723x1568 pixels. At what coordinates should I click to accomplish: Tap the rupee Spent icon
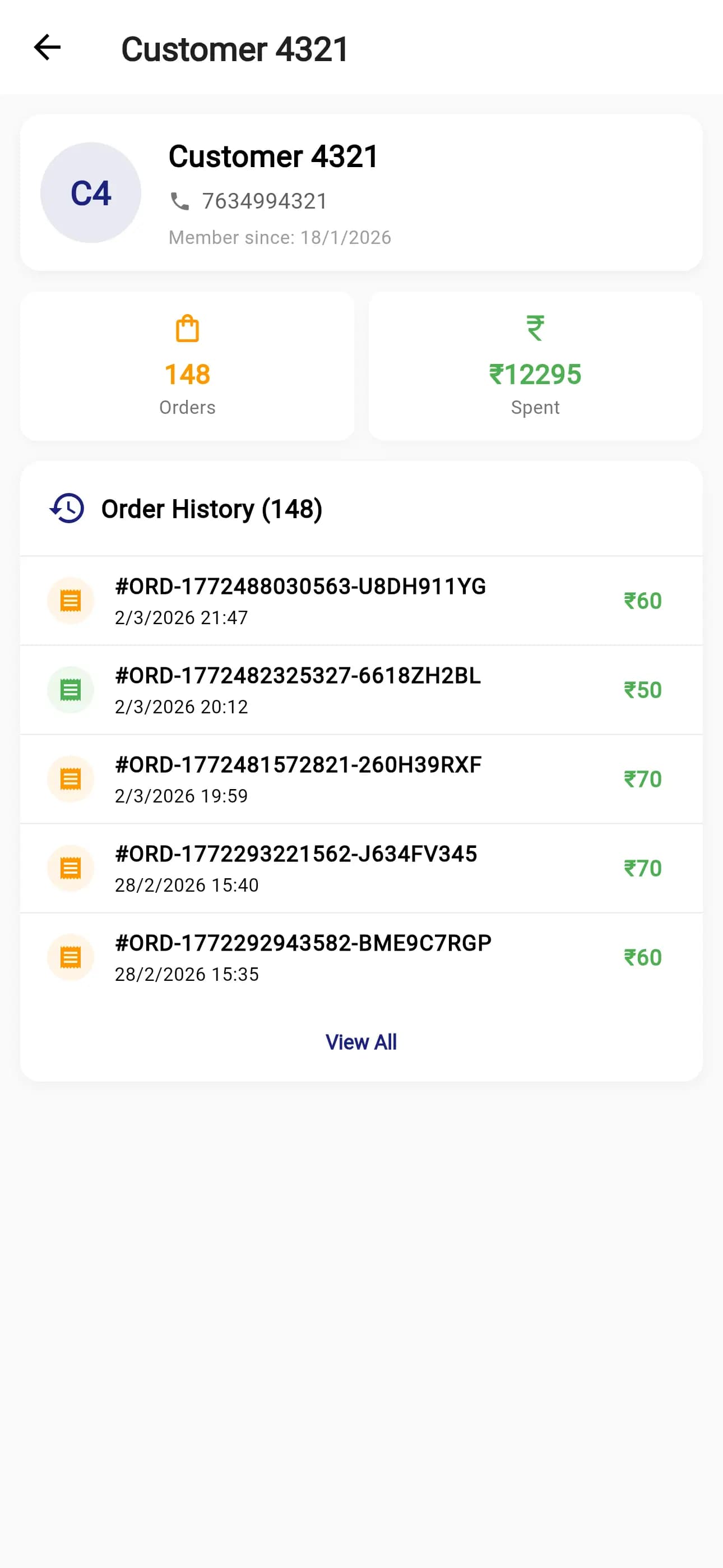[535, 328]
